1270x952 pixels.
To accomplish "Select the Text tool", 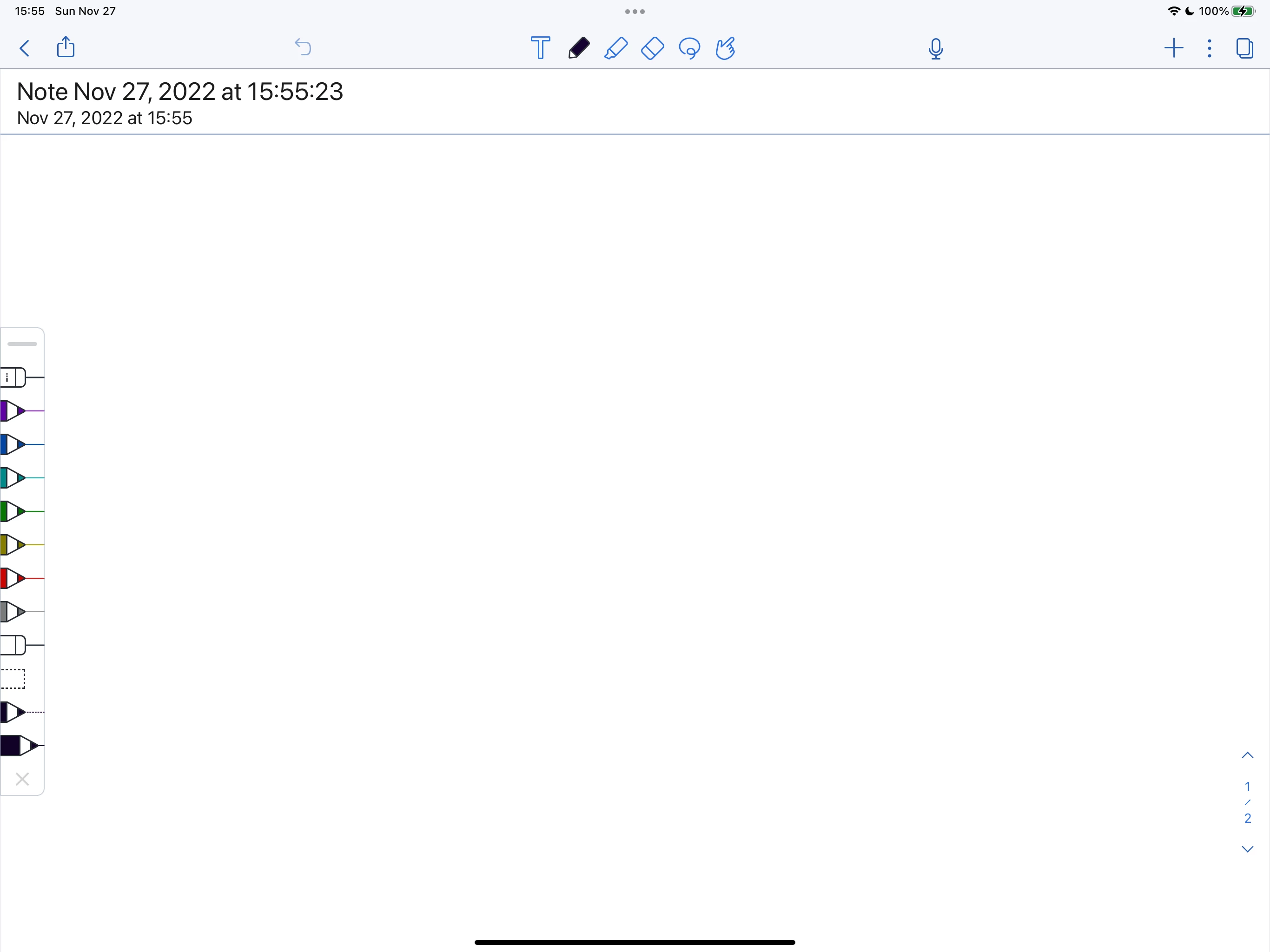I will (x=540, y=48).
